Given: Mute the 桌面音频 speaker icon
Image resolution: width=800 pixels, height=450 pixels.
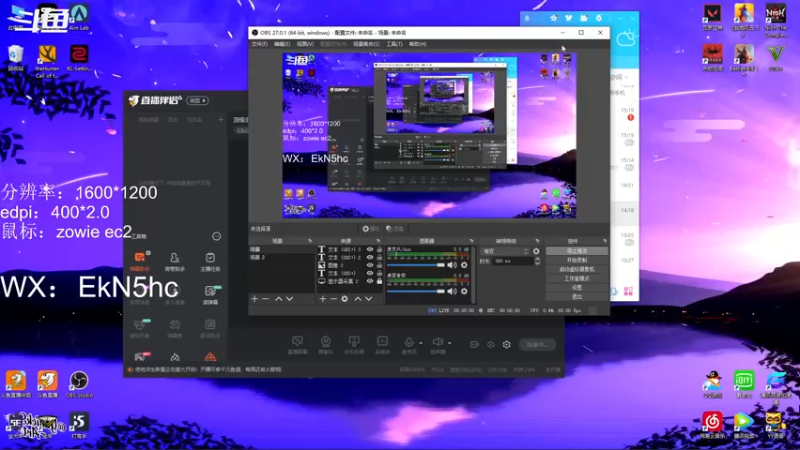Looking at the screenshot, I should coord(452,291).
